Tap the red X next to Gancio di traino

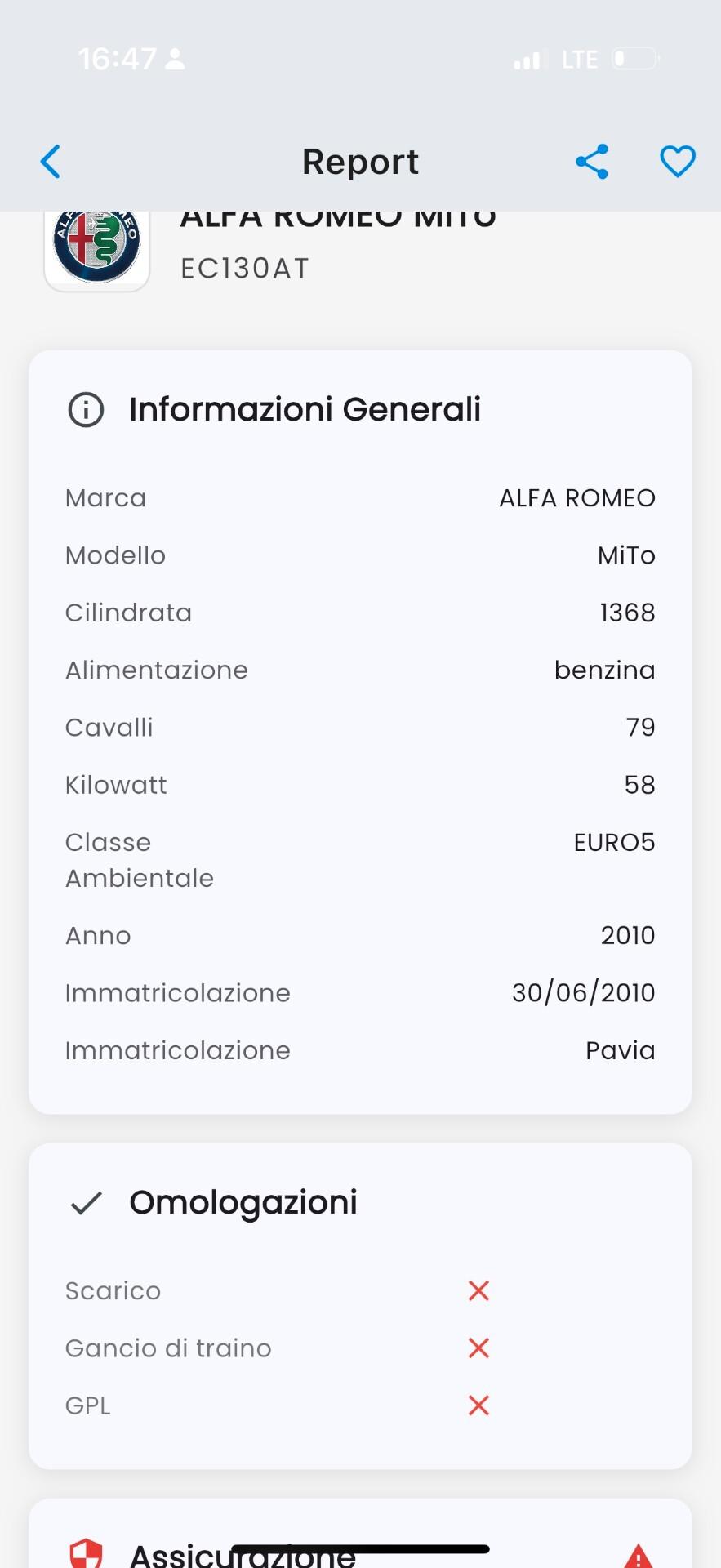478,1347
